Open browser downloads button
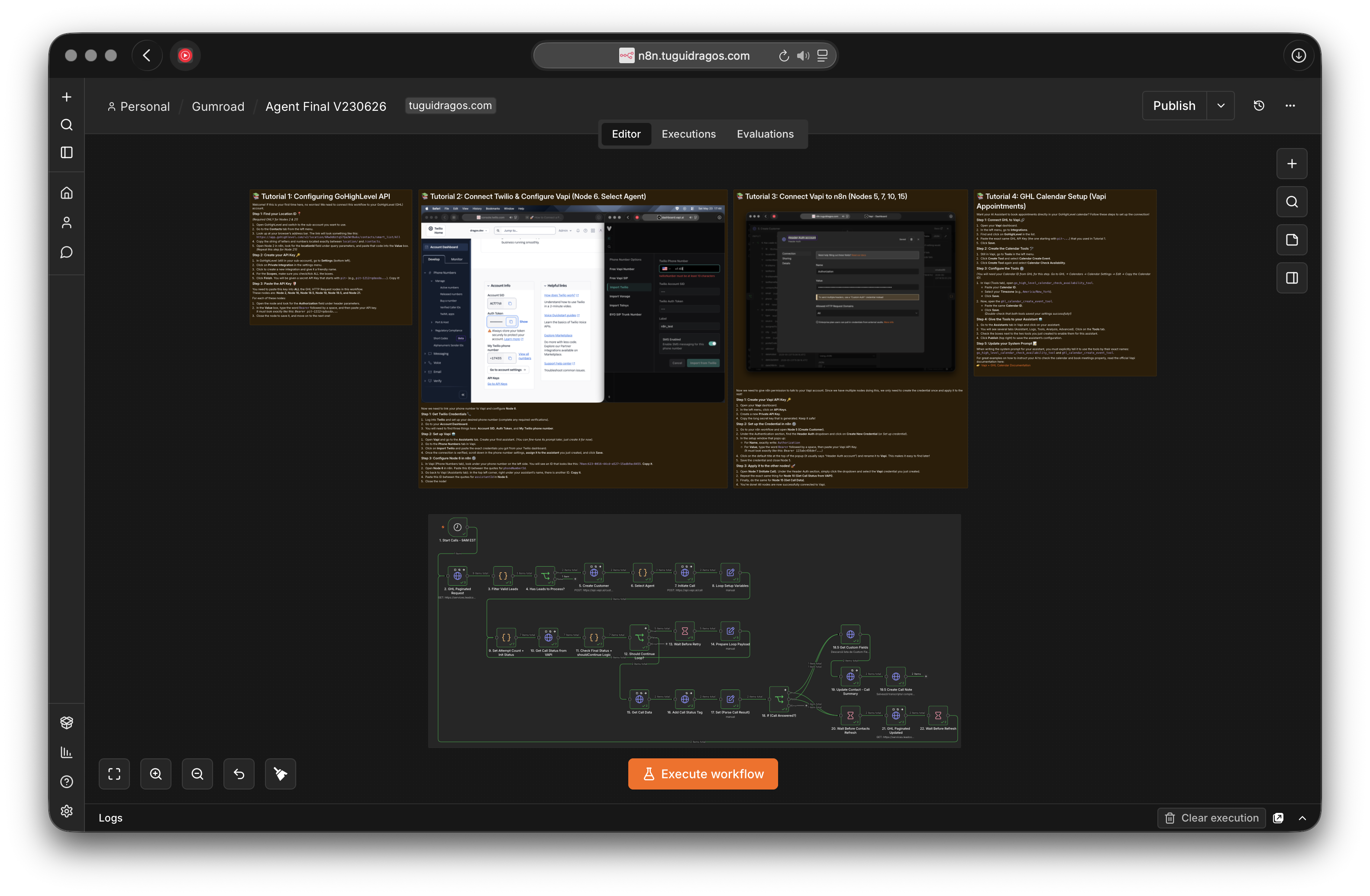The width and height of the screenshot is (1370, 896). point(1299,55)
